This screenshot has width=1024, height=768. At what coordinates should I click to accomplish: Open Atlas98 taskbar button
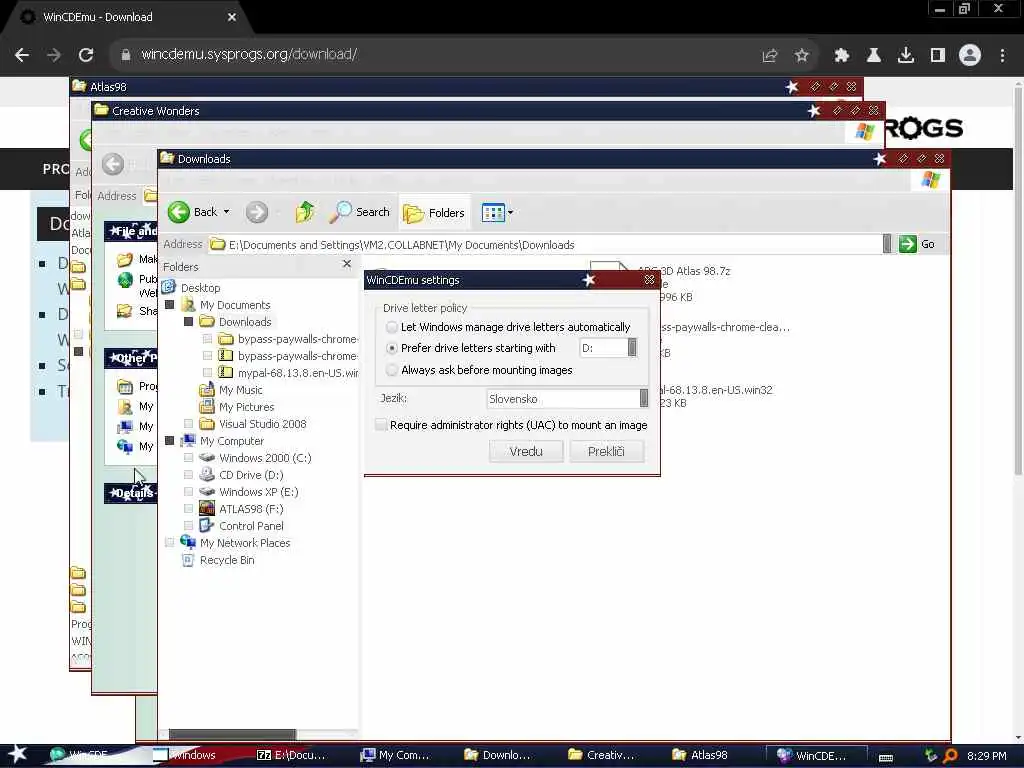(x=701, y=756)
